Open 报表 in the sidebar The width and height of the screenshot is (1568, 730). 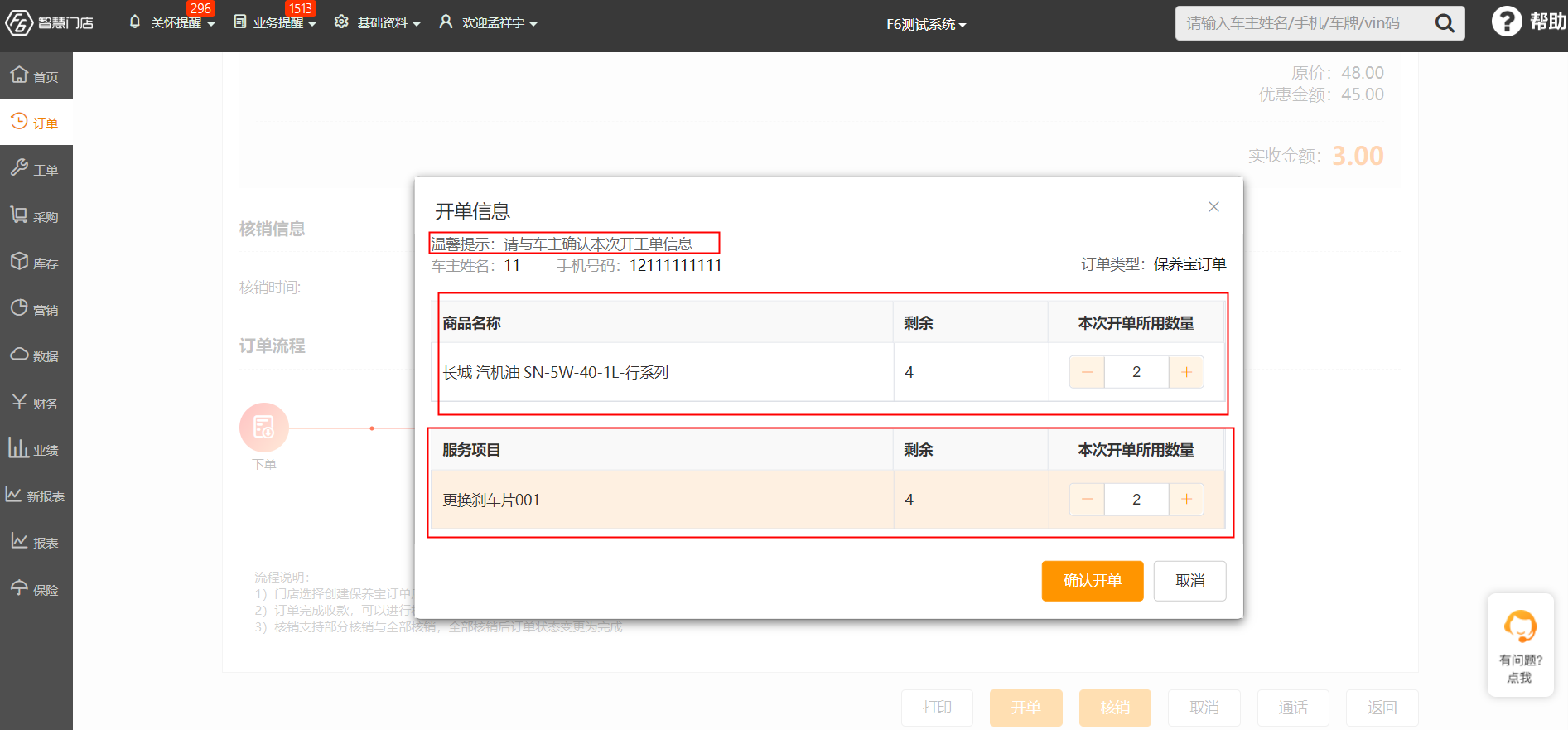point(36,542)
